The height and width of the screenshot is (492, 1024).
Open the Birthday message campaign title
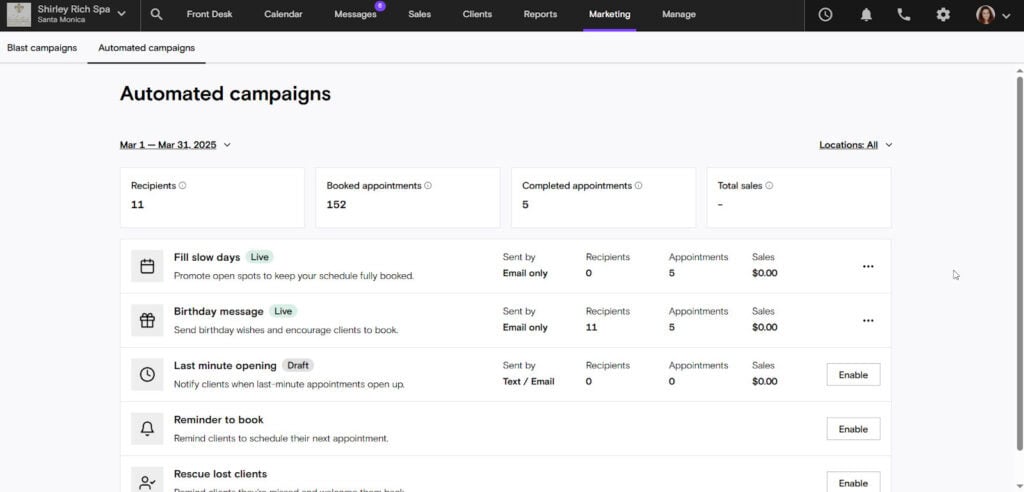coord(219,312)
